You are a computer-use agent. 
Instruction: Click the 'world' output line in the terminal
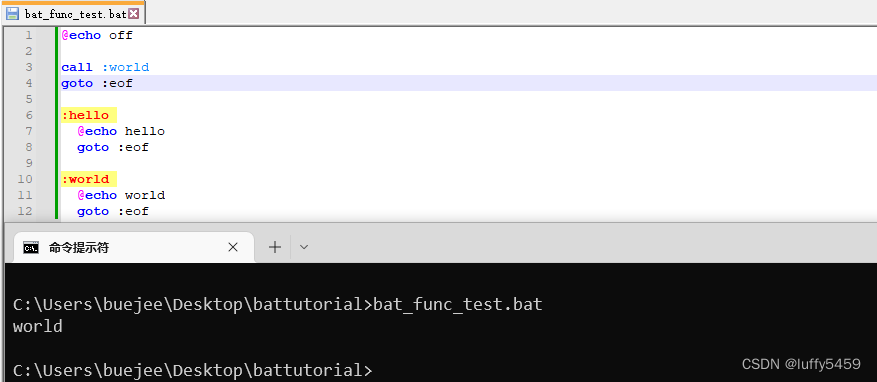pos(37,326)
